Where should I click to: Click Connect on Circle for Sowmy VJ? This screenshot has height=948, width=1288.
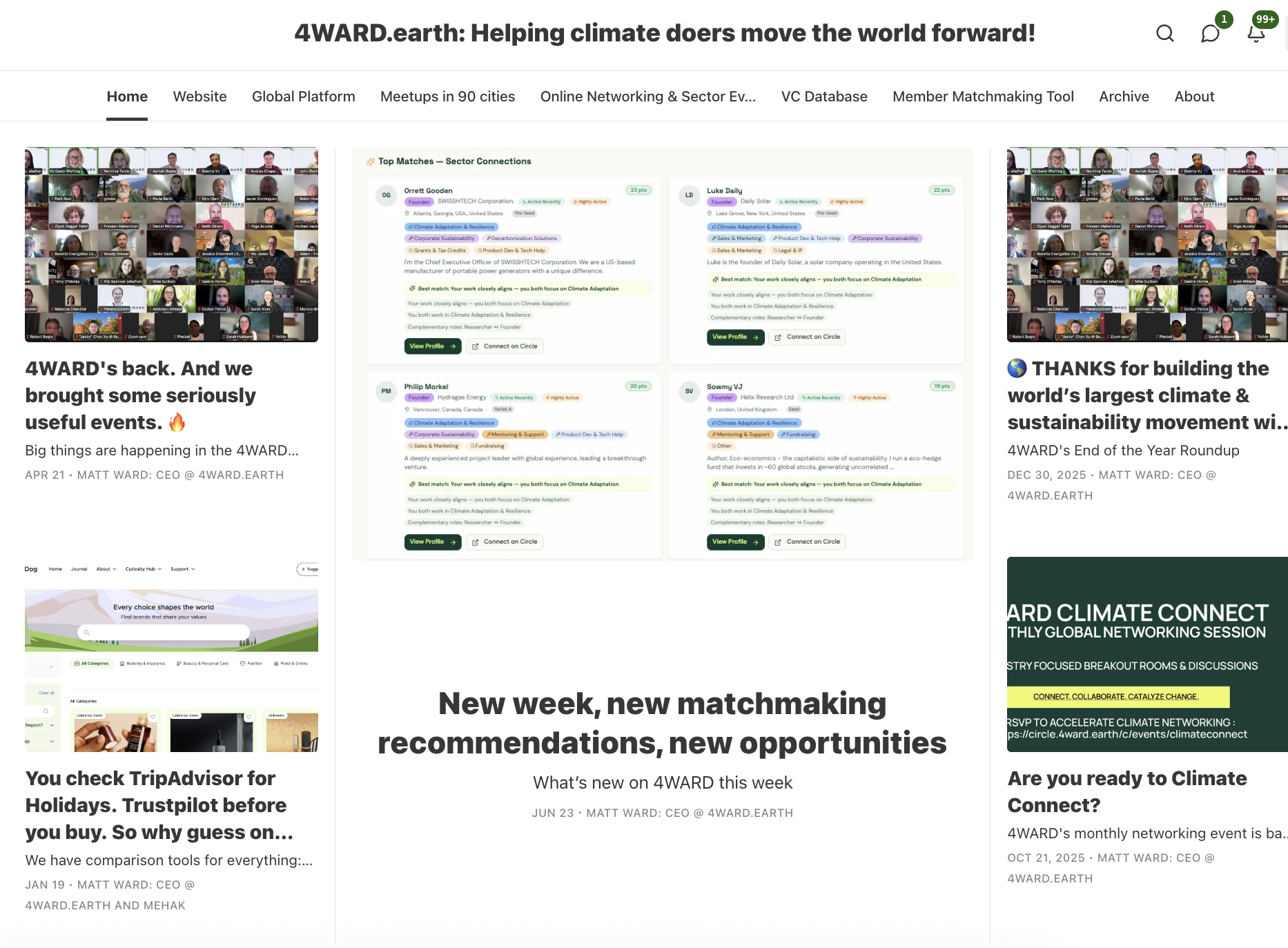point(808,542)
